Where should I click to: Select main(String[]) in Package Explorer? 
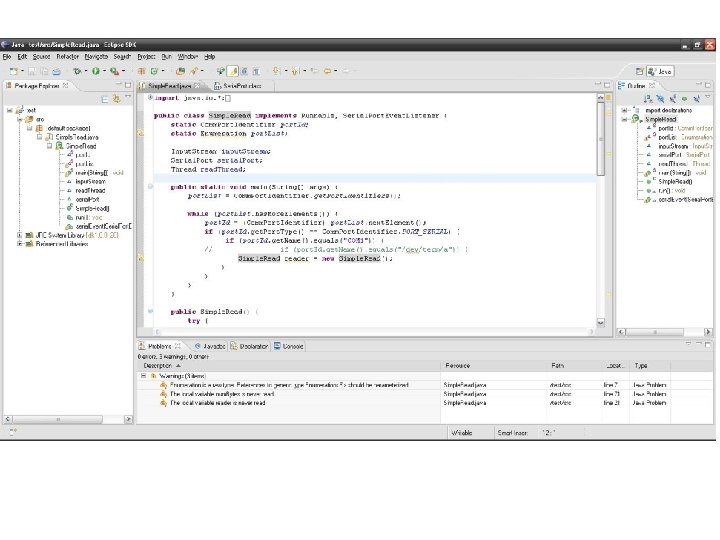coord(88,173)
